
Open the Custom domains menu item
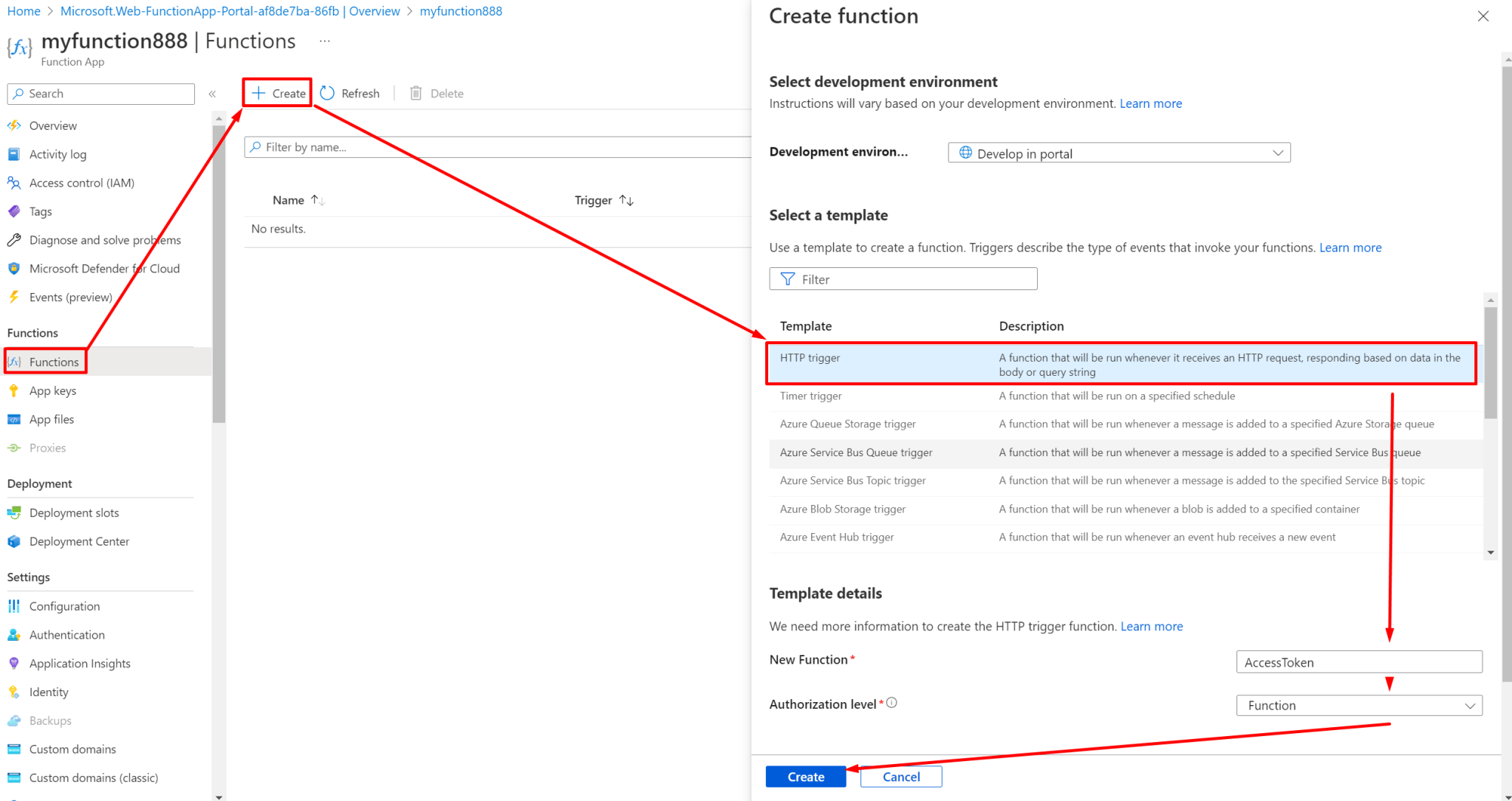[72, 749]
